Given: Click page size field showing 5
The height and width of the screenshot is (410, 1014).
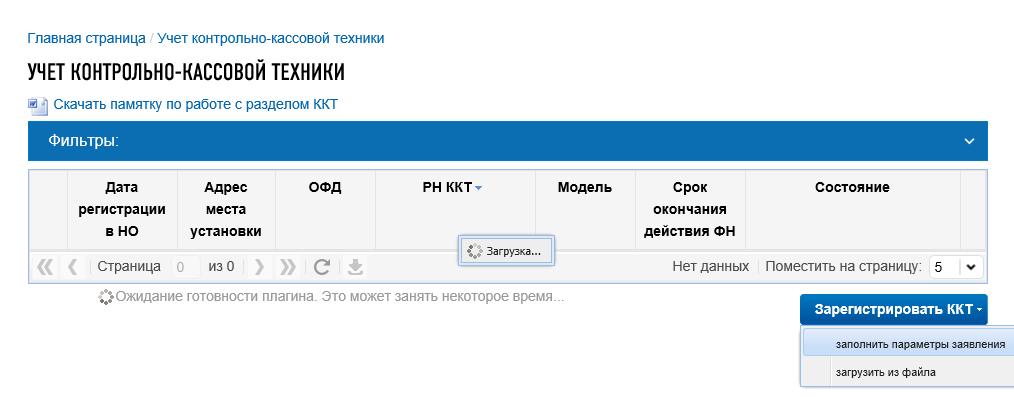Looking at the screenshot, I should pos(945,266).
